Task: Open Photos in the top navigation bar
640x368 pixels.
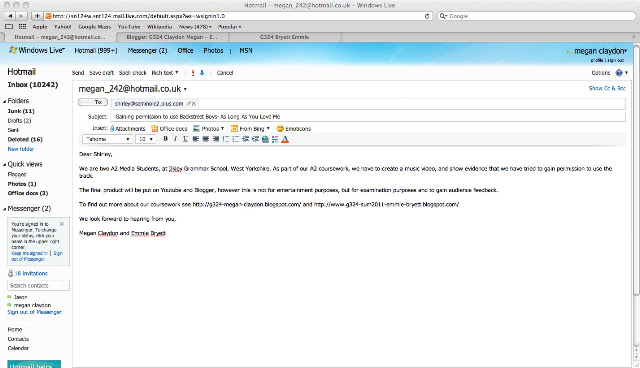Action: [x=213, y=51]
